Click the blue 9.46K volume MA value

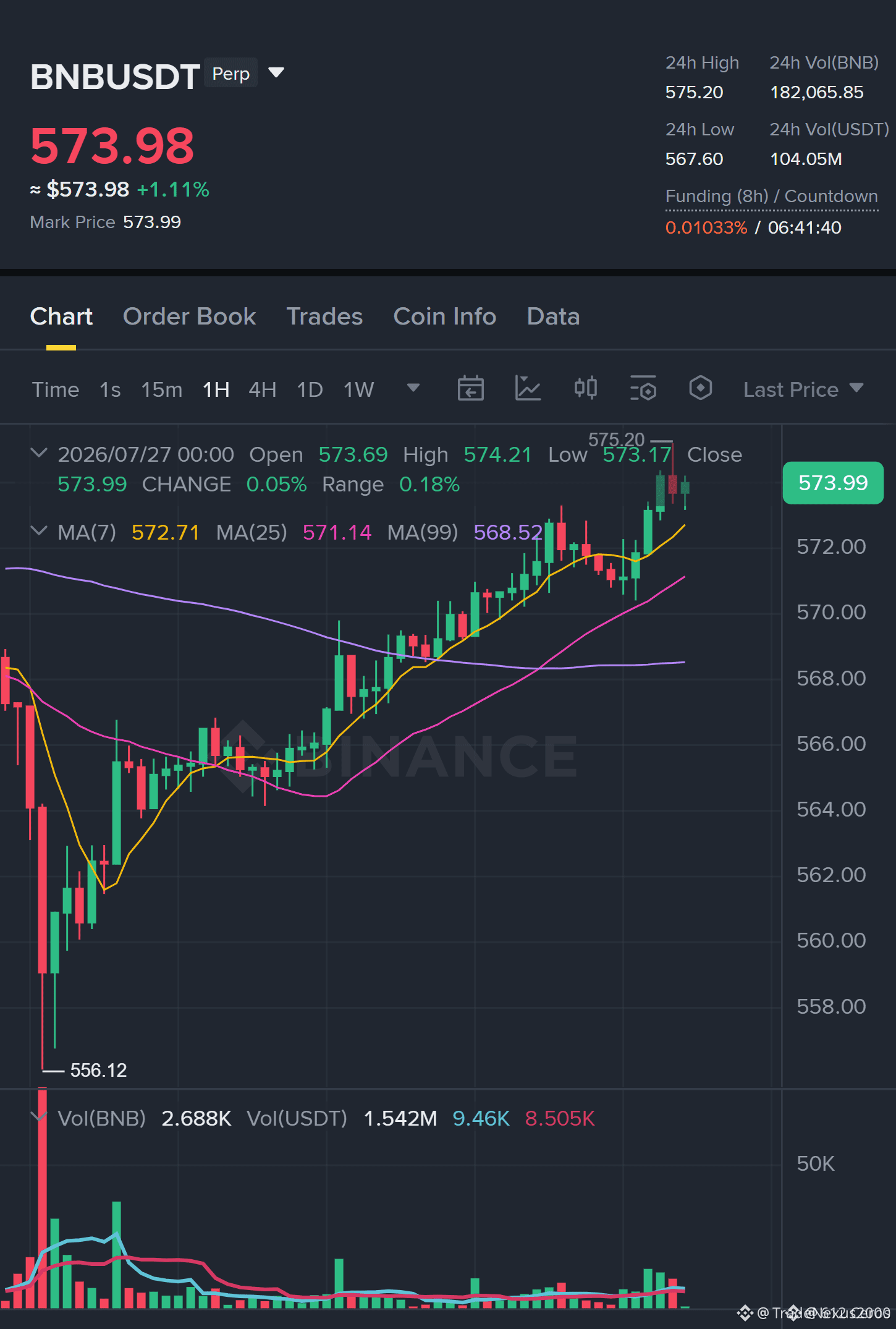pos(481,1118)
